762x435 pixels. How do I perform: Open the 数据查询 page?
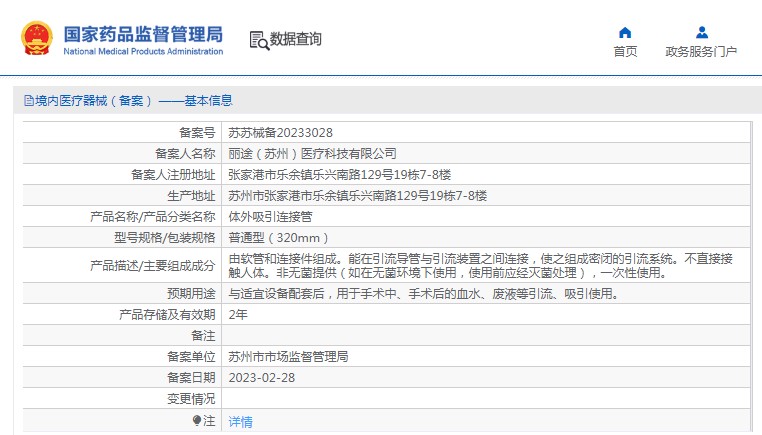[x=295, y=39]
